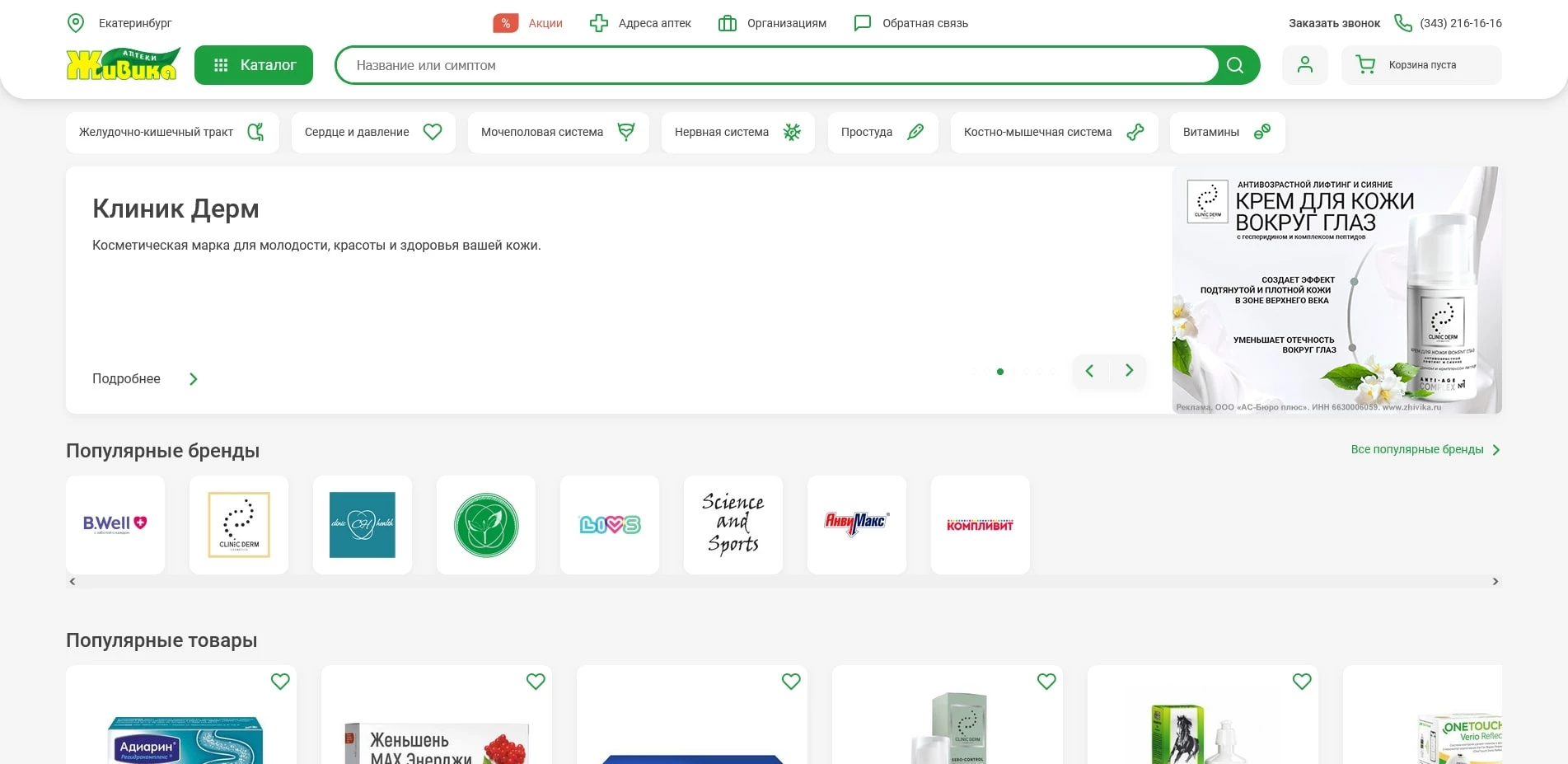The width and height of the screenshot is (1568, 764).
Task: Open Организациям via the building icon
Action: pos(727,23)
